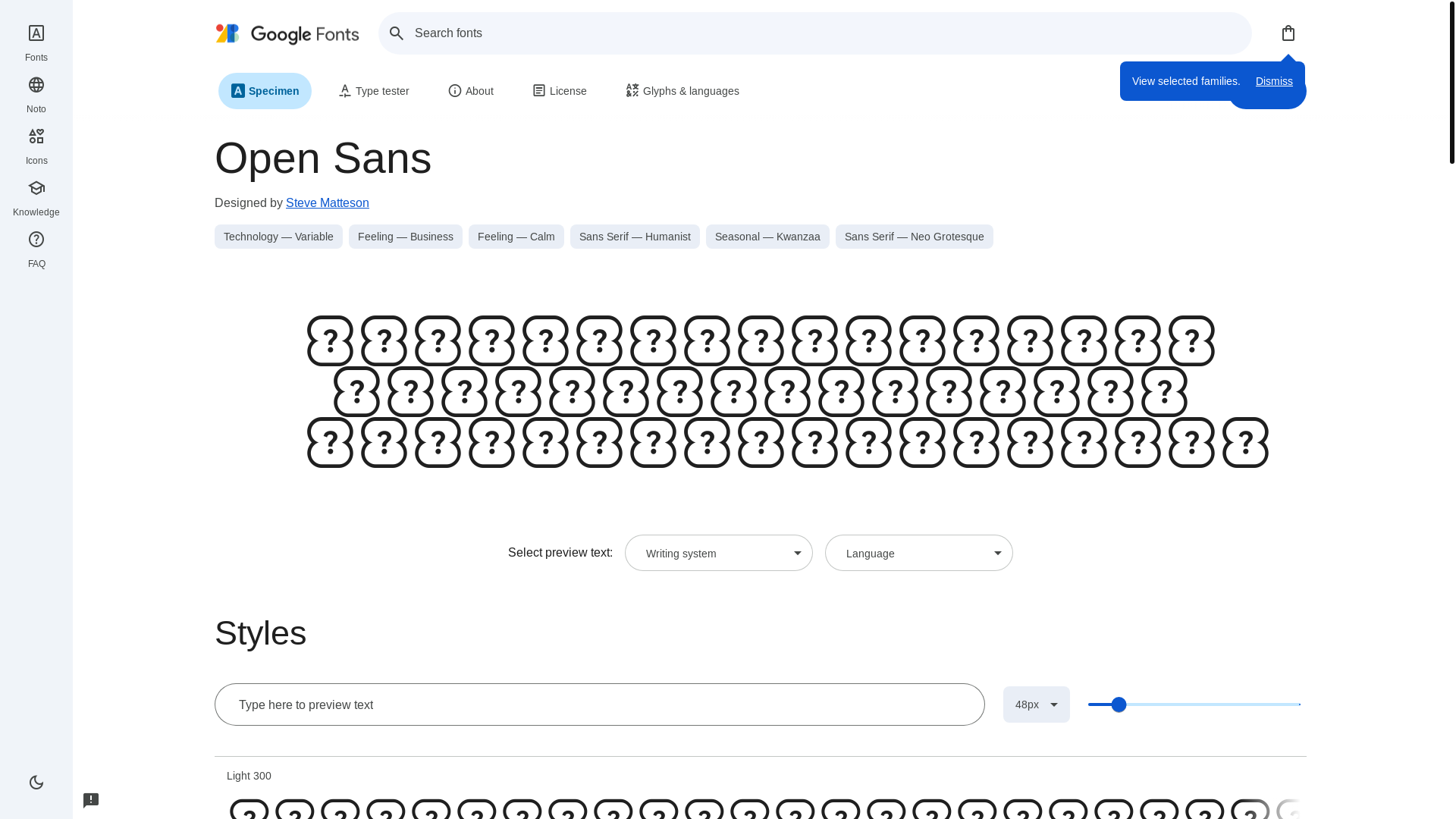Click the Technology — Variable tag
The image size is (1456, 819).
point(278,237)
